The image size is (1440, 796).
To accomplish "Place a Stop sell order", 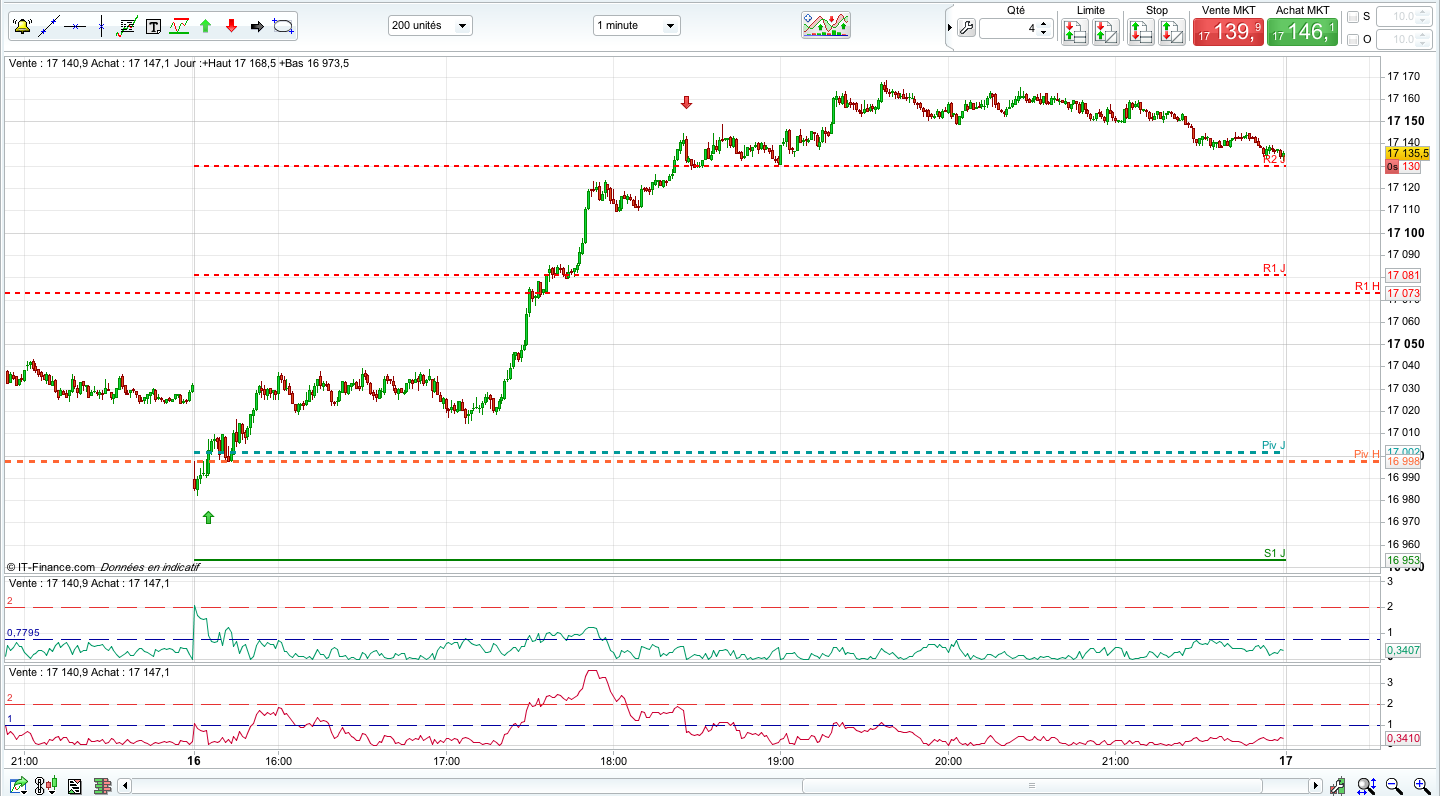I will coord(1172,32).
